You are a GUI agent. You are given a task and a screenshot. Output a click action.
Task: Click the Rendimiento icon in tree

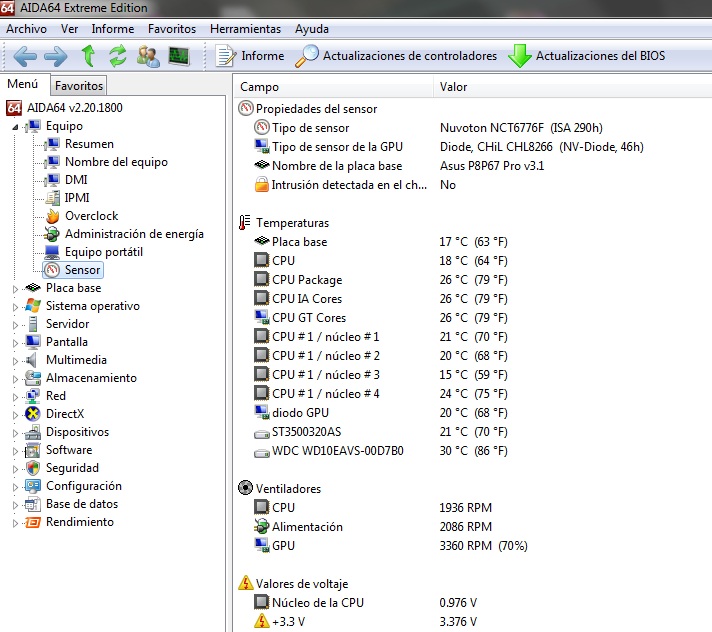coord(33,522)
